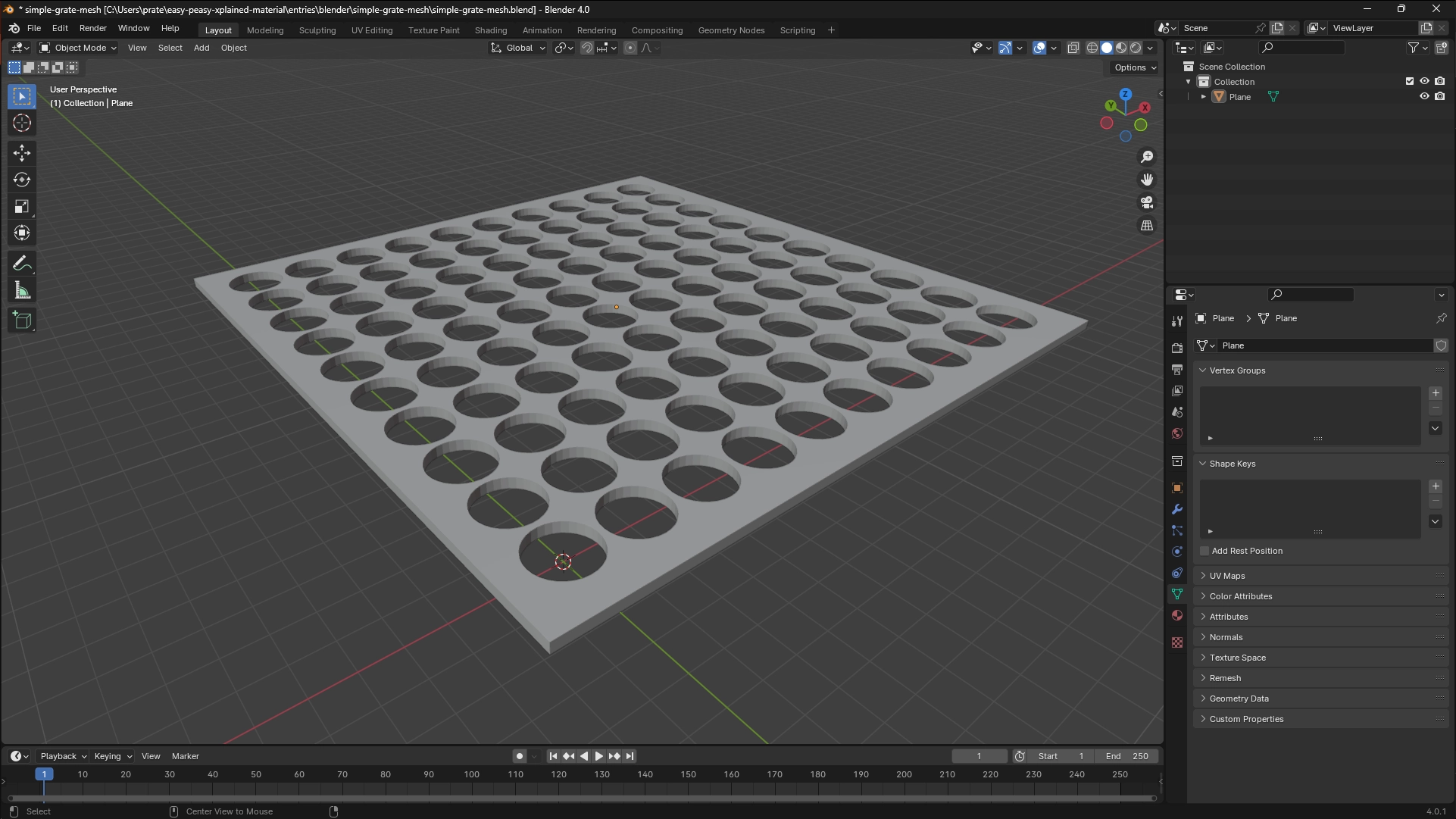Select the Move tool in the toolbar
This screenshot has width=1456, height=819.
pos(22,152)
